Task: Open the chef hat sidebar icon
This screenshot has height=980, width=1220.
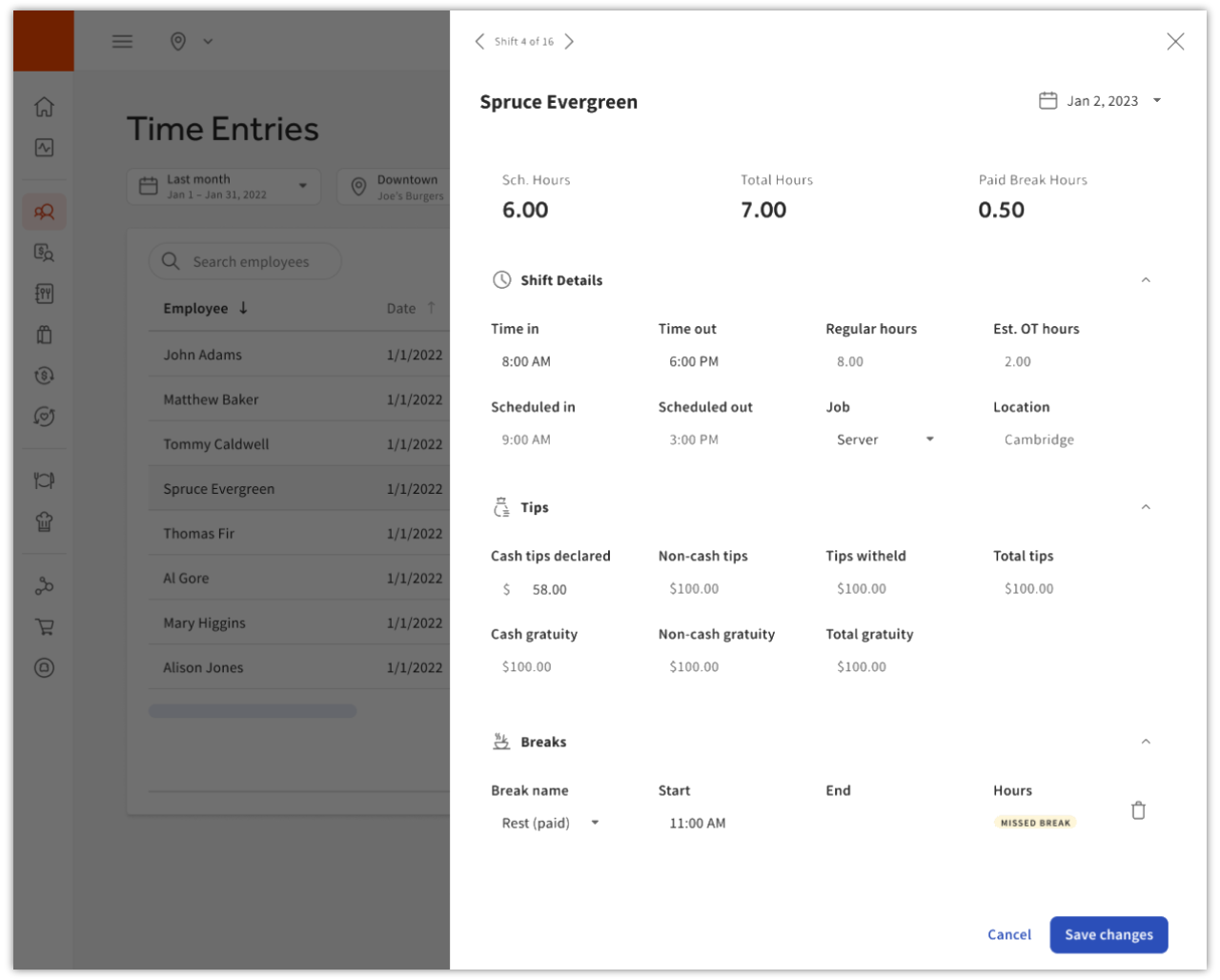Action: [44, 521]
